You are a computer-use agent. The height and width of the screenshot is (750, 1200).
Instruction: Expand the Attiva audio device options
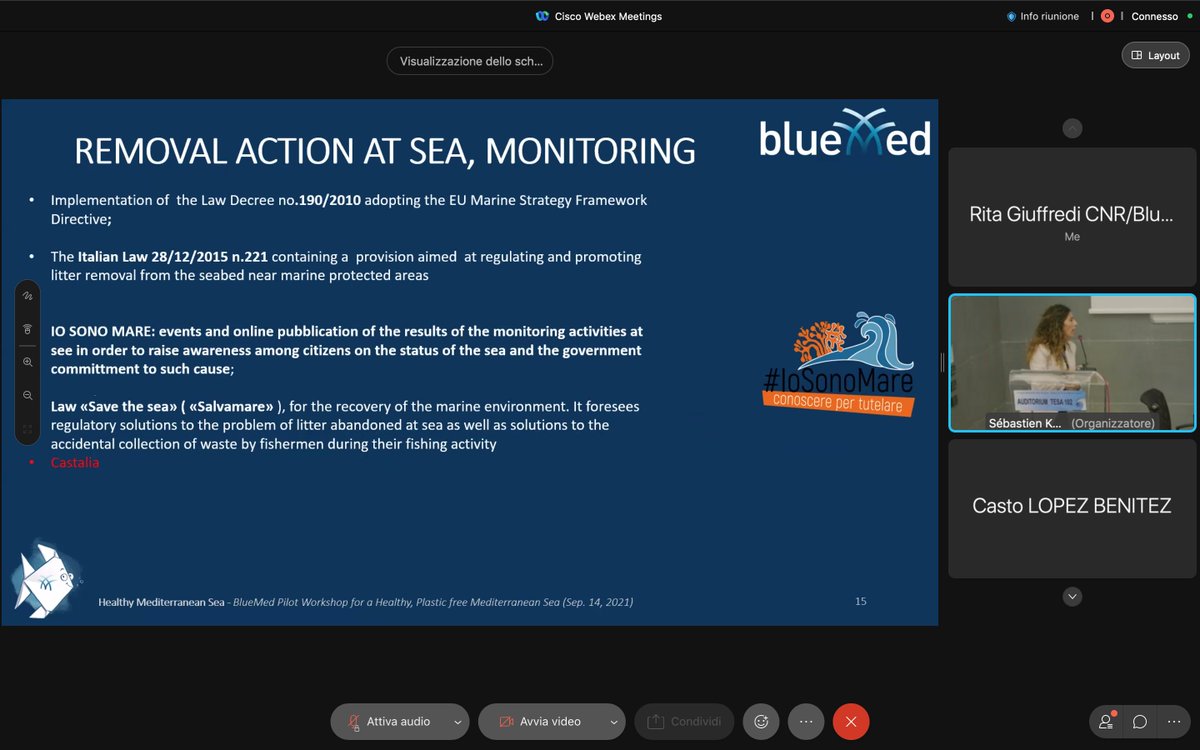point(455,721)
